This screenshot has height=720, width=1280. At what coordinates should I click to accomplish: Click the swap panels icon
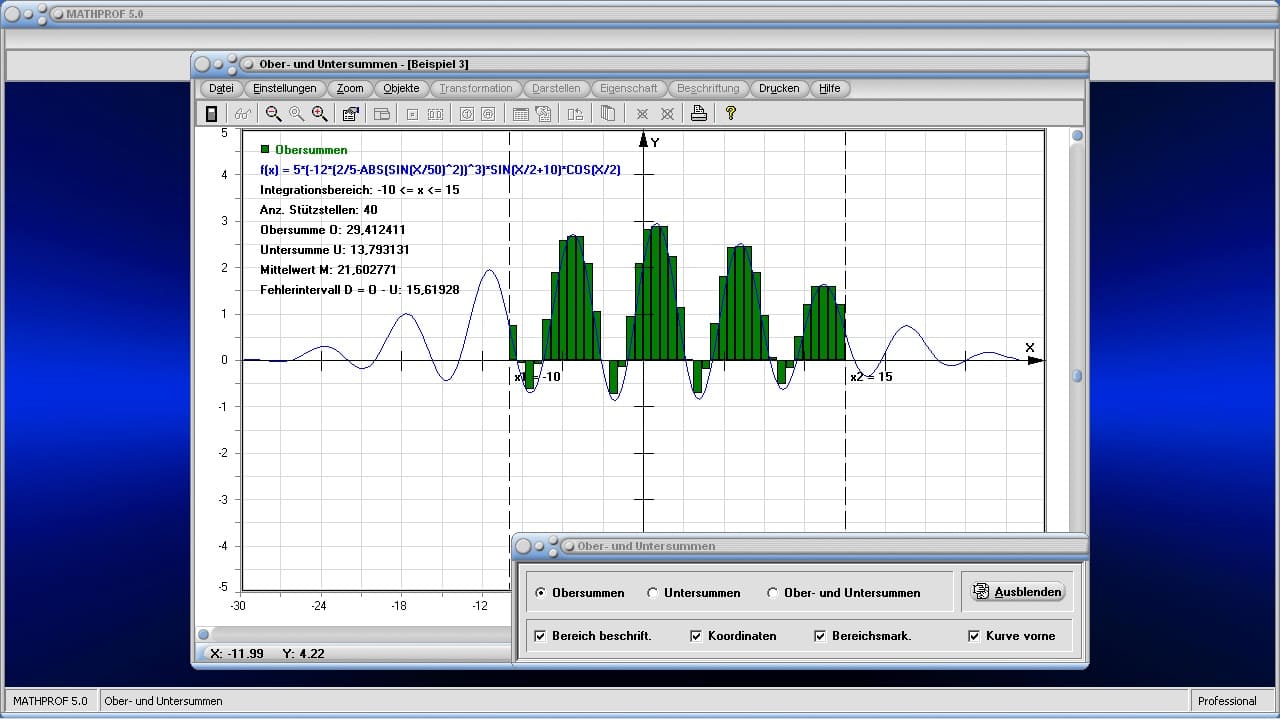574,114
